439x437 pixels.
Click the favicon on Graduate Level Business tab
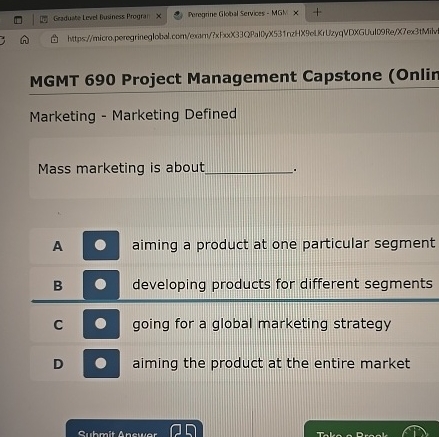[44, 19]
